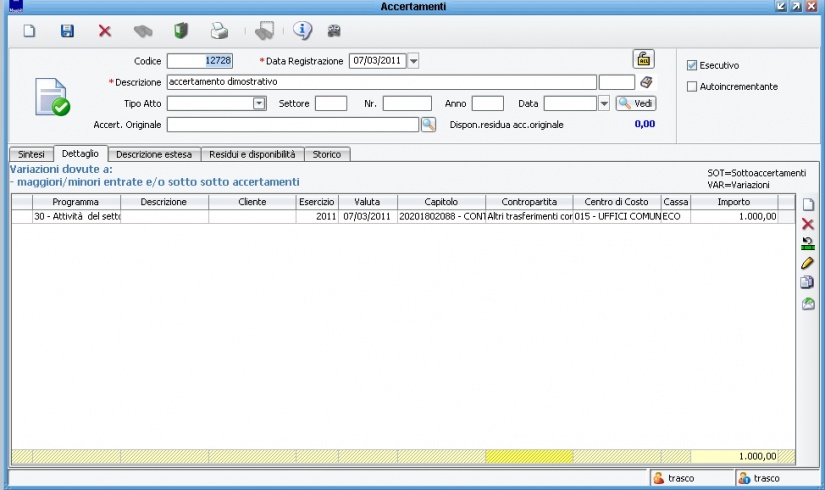Open the Data field dropdown near Vedi
Screen dimensions: 825x490
(604, 103)
